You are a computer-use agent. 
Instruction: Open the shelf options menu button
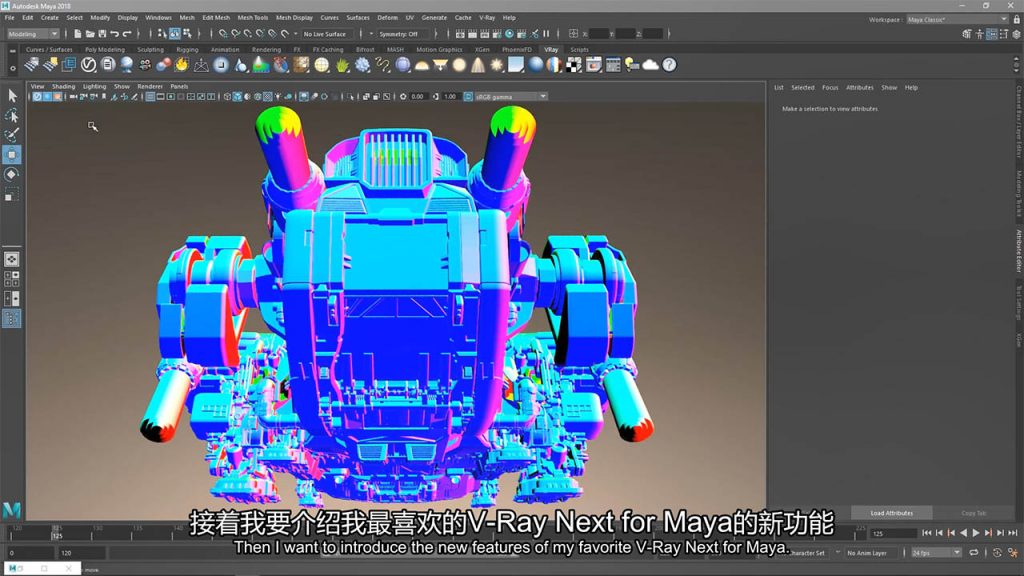pos(12,68)
